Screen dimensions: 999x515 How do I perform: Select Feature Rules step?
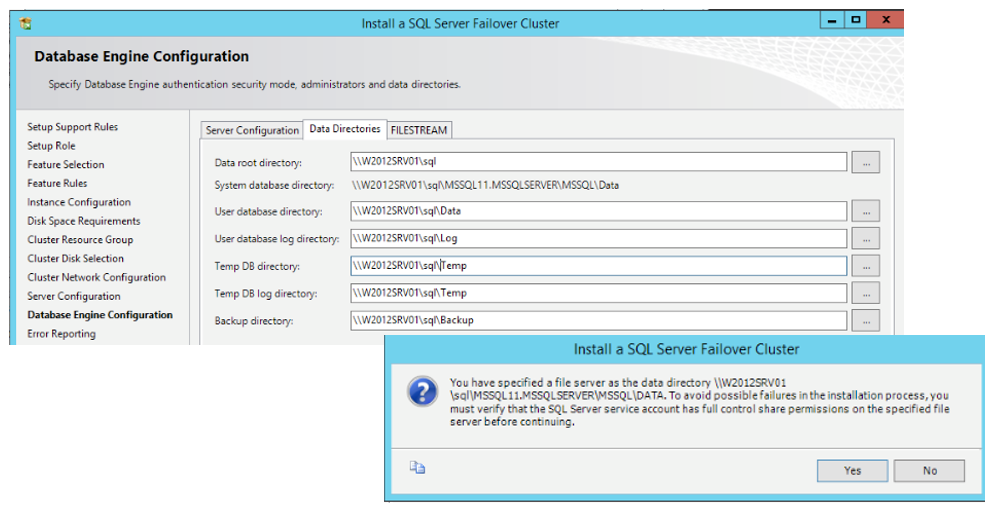pyautogui.click(x=57, y=184)
